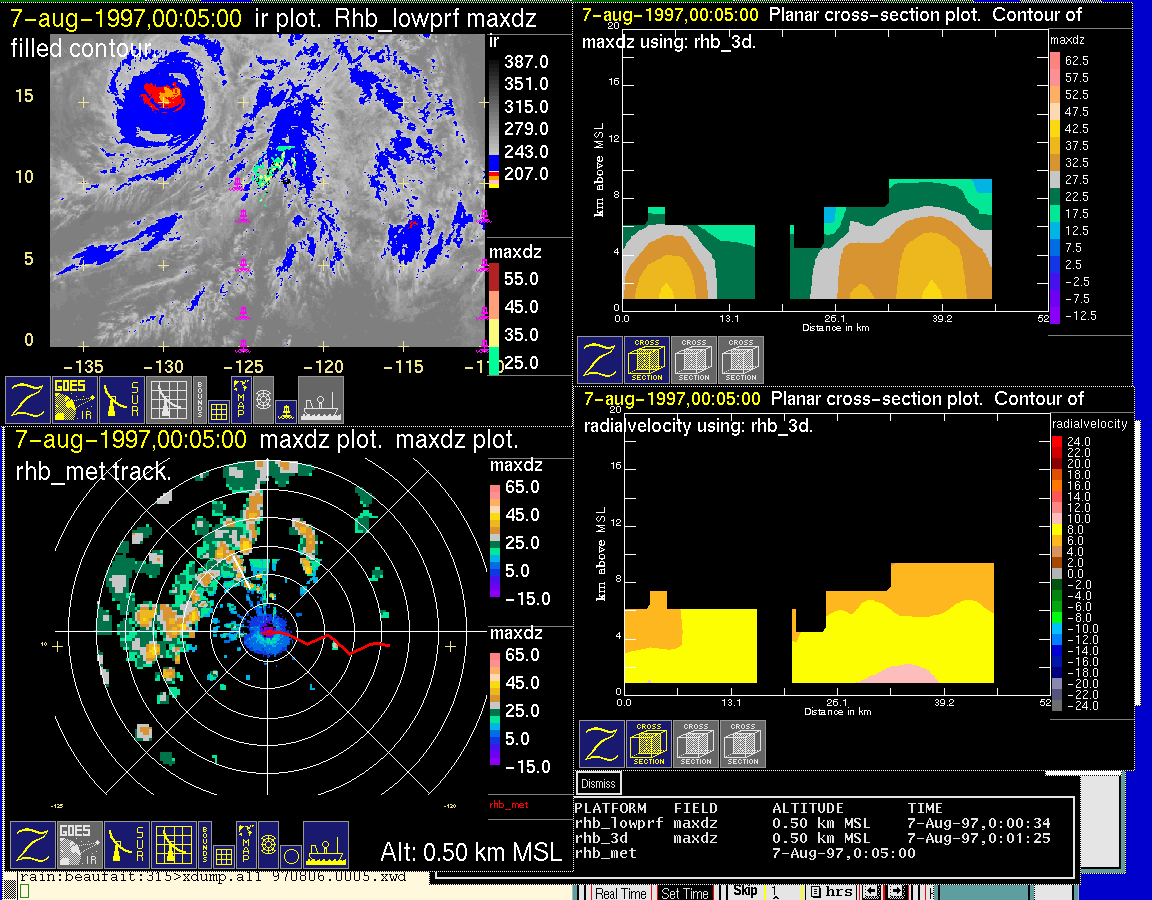The width and height of the screenshot is (1152, 900).
Task: Click the Real Time button
Action: [x=620, y=893]
